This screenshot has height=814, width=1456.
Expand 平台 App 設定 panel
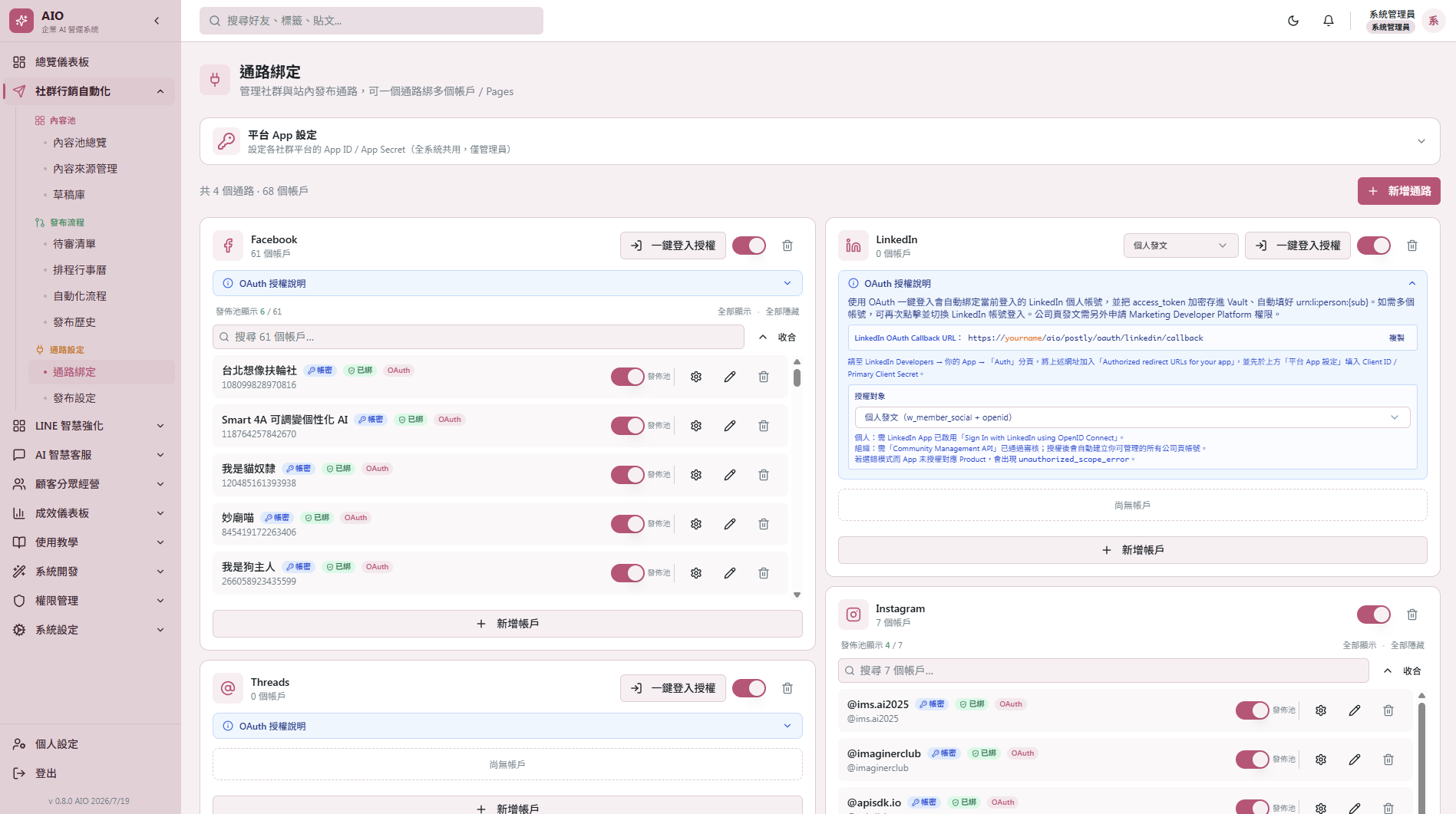(820, 141)
